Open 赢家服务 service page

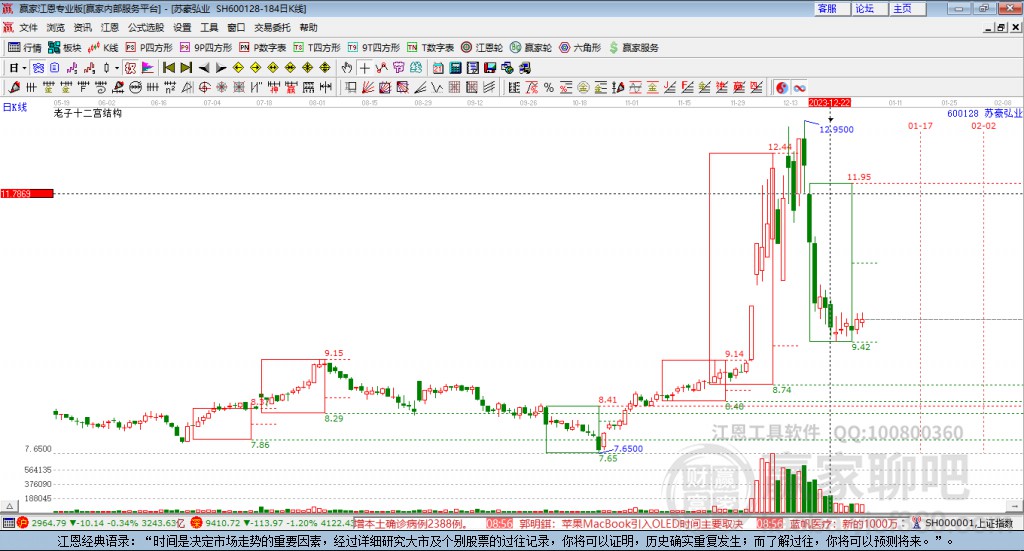tap(634, 48)
